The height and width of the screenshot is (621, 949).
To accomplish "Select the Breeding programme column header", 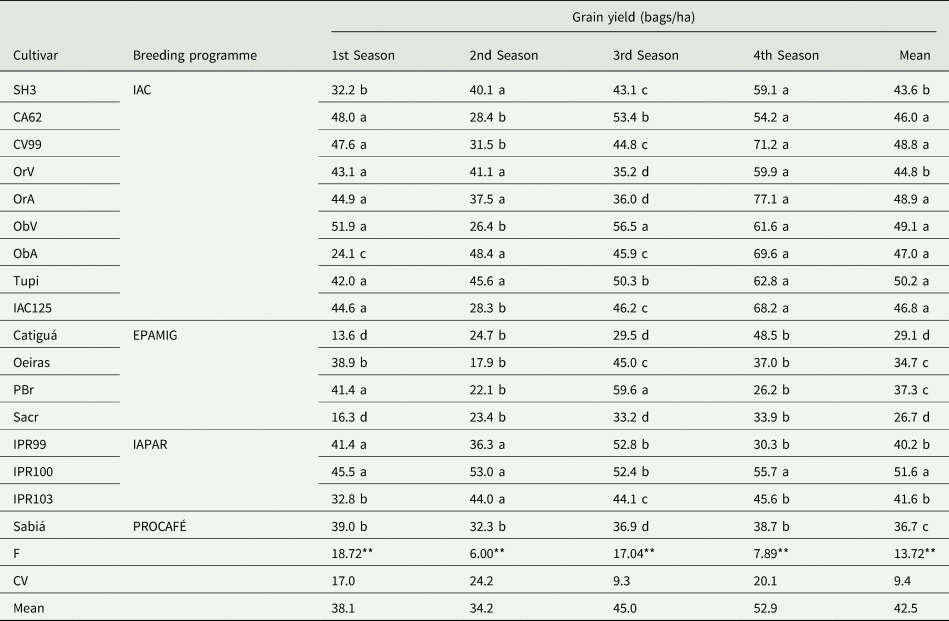I will point(194,56).
